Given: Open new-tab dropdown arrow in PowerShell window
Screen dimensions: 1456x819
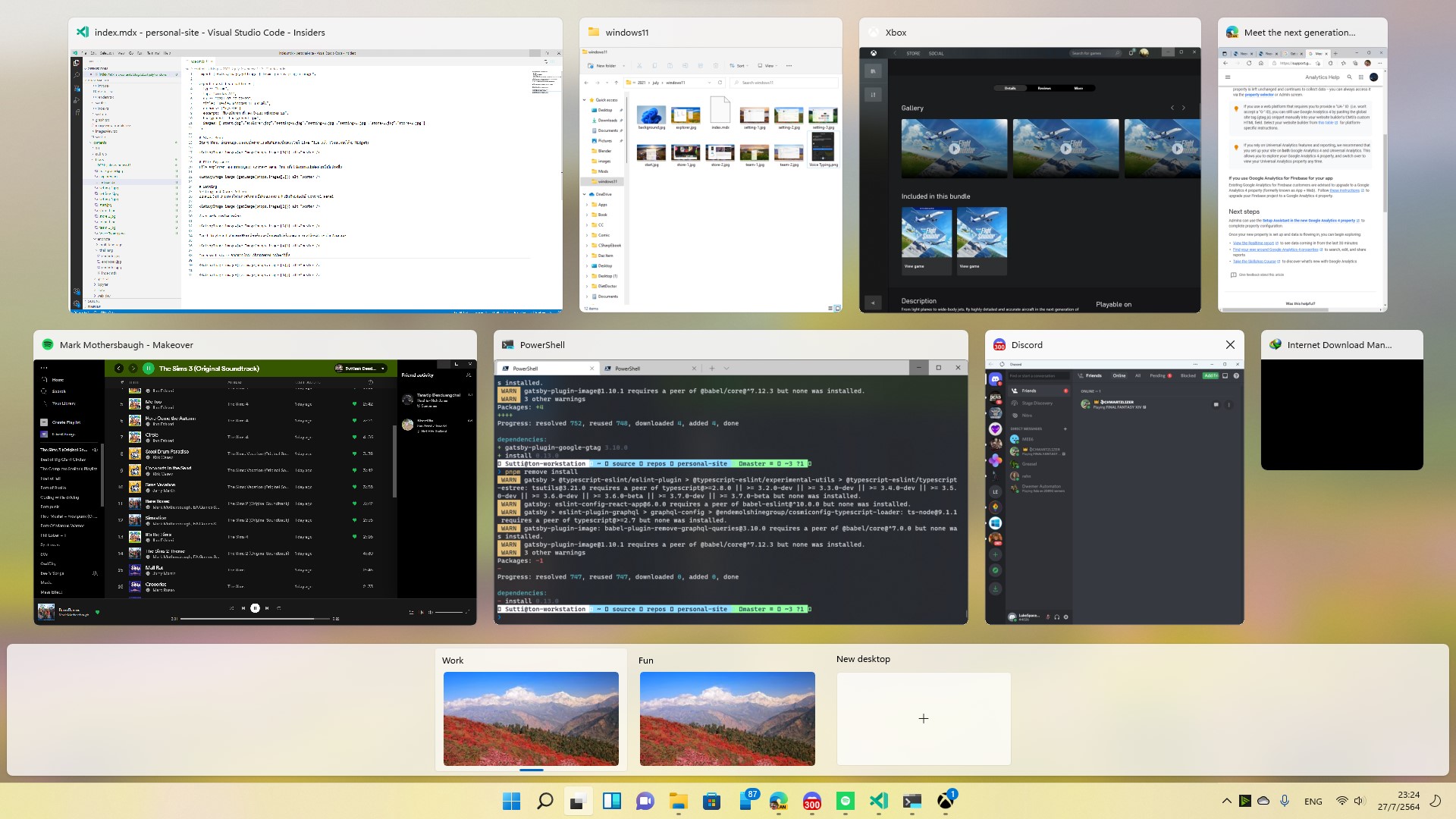Looking at the screenshot, I should [x=726, y=369].
